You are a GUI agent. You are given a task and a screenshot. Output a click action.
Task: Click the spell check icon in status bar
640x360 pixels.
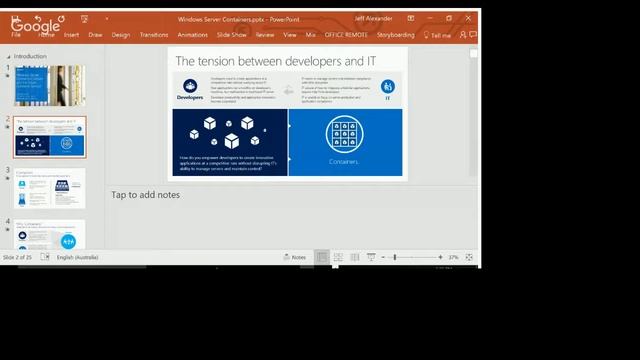[x=45, y=257]
